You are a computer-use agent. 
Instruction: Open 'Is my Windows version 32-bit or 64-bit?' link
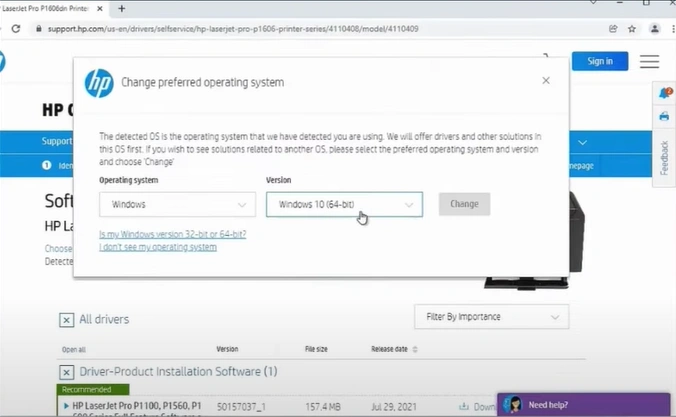[173, 234]
